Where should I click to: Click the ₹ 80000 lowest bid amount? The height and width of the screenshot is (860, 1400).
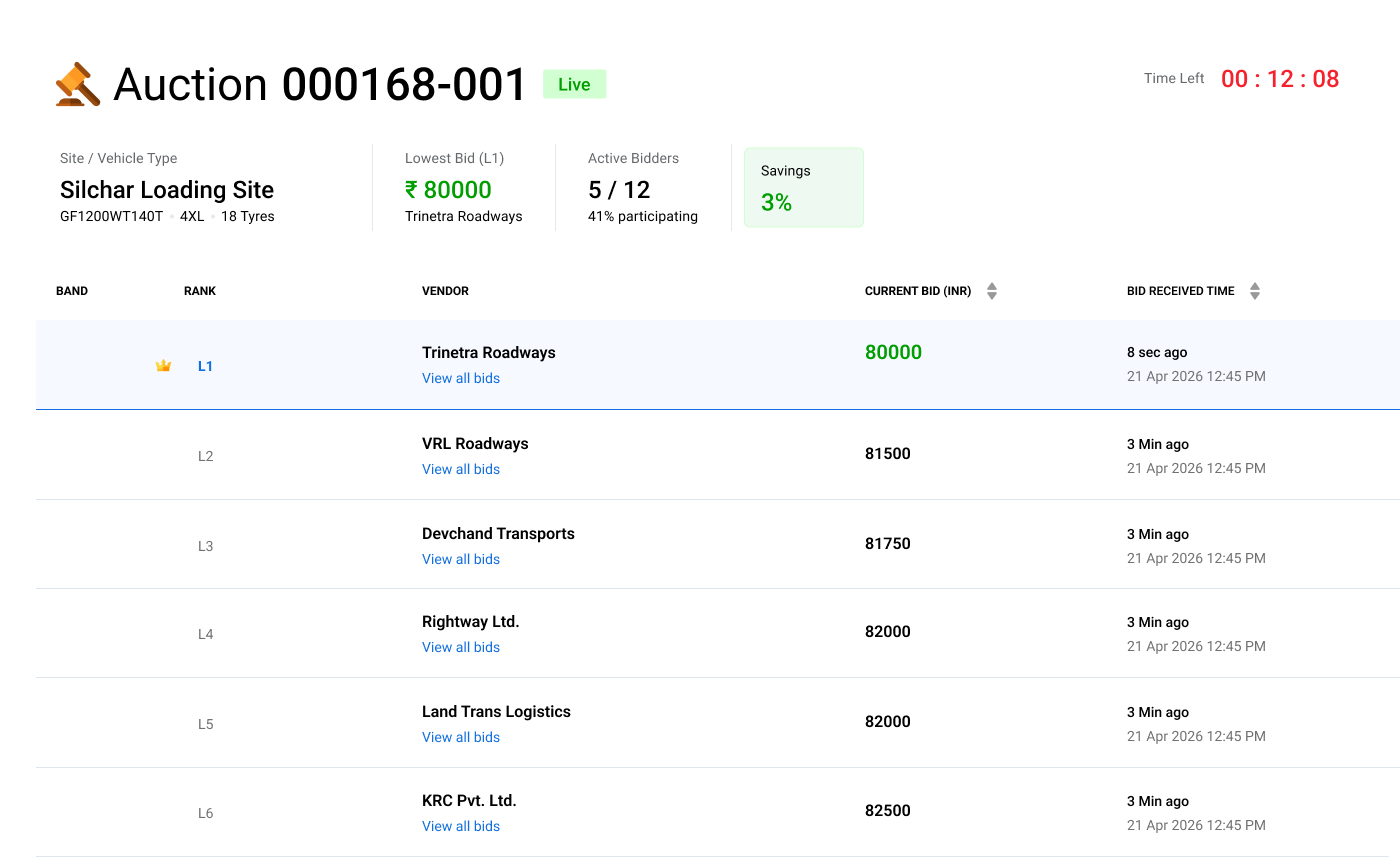448,190
